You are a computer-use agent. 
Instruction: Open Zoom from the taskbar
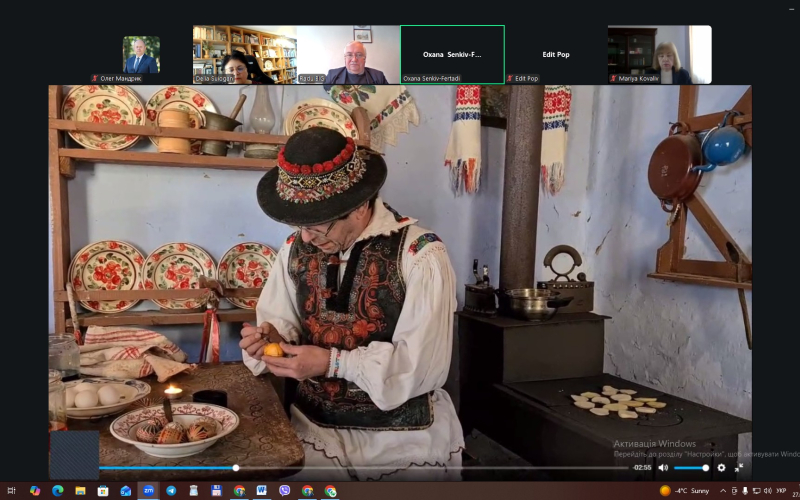tap(148, 491)
